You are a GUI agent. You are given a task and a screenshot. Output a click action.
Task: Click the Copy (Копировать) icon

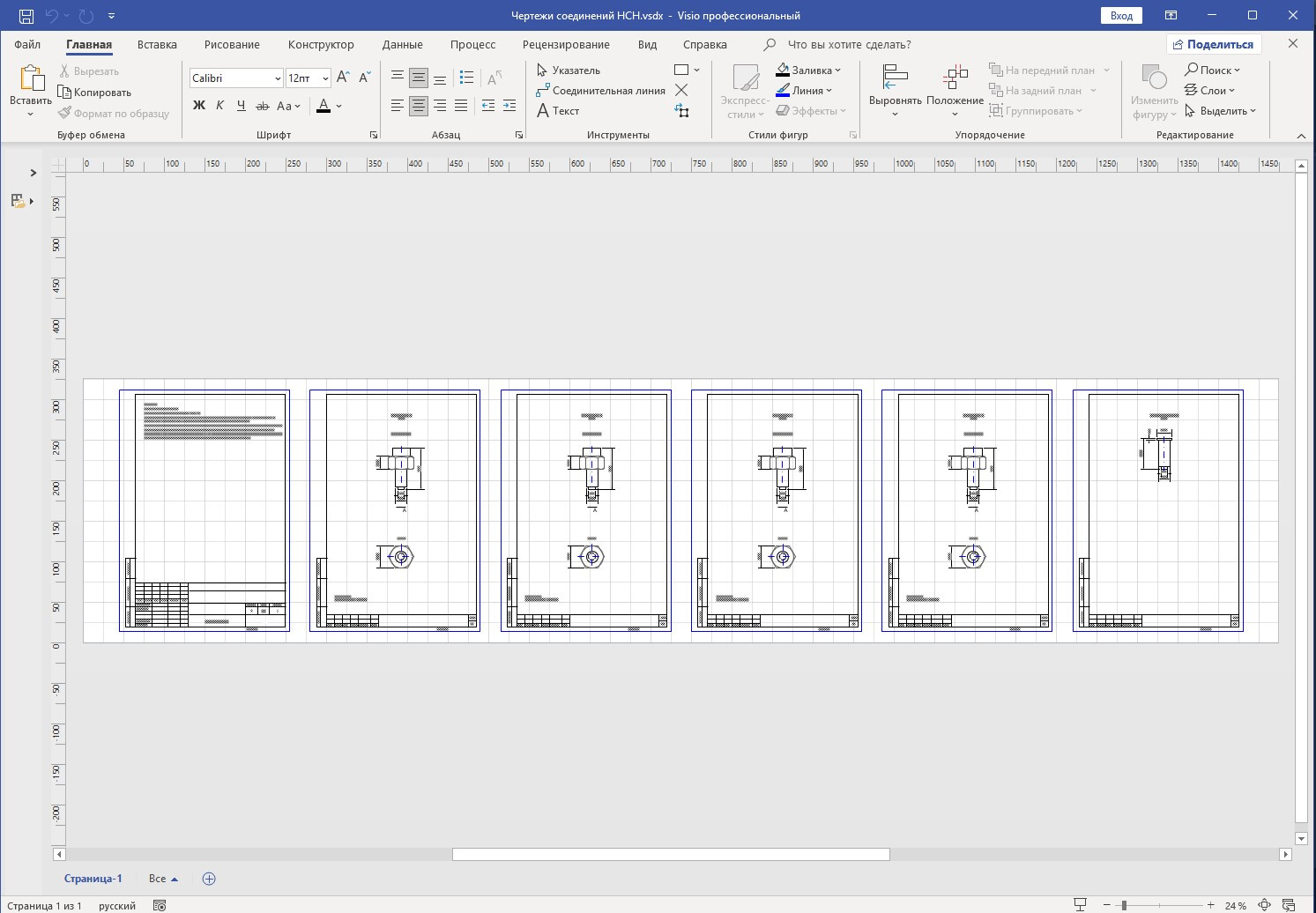click(94, 93)
